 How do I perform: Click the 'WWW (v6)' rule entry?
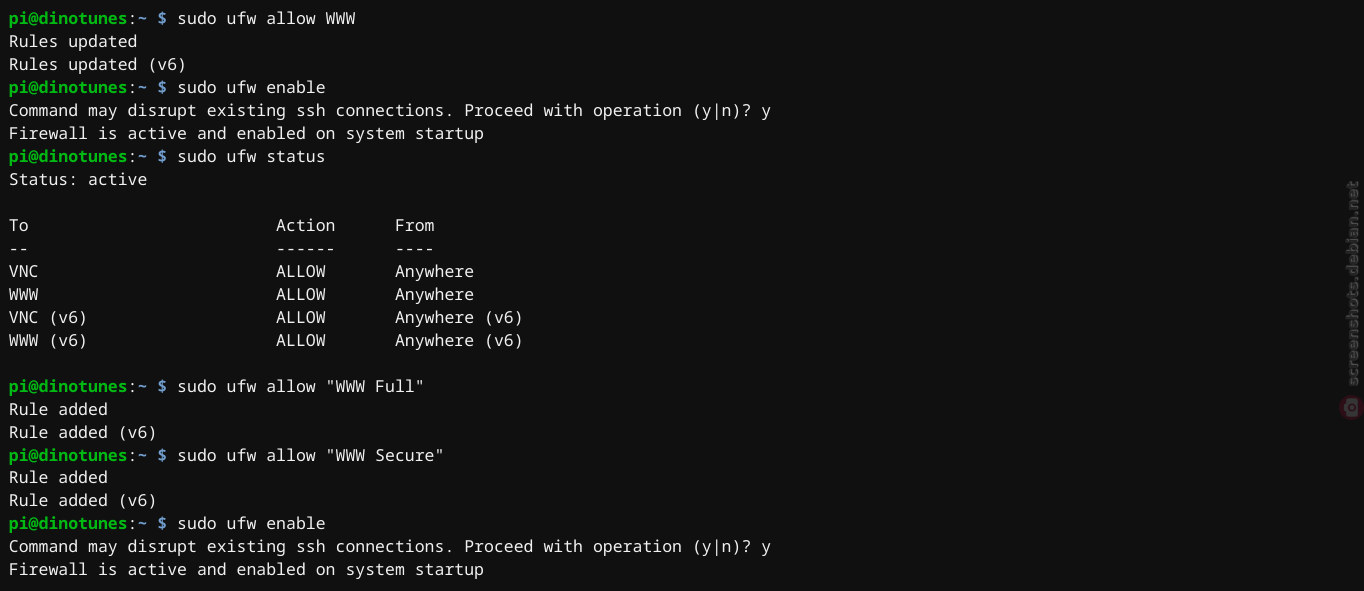pos(48,341)
